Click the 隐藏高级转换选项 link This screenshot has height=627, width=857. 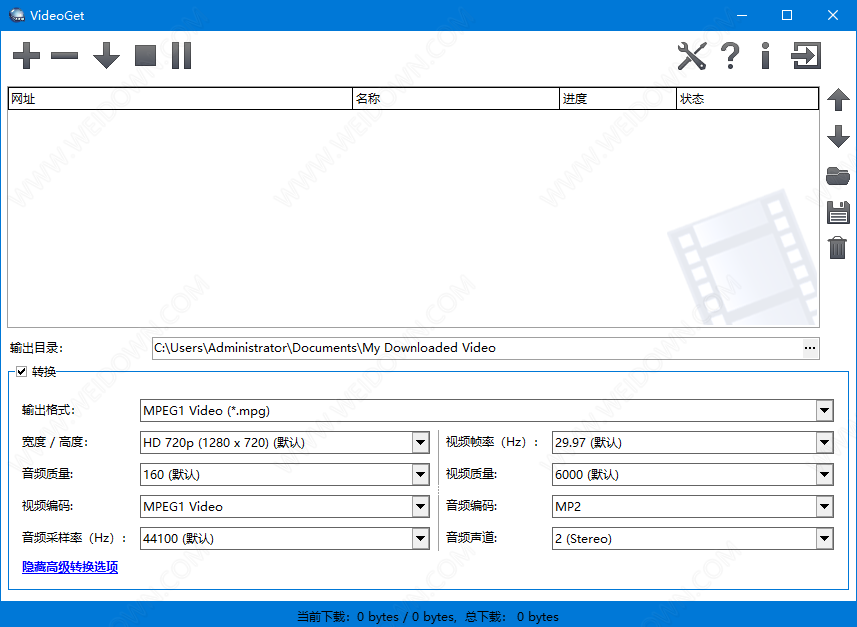click(70, 567)
